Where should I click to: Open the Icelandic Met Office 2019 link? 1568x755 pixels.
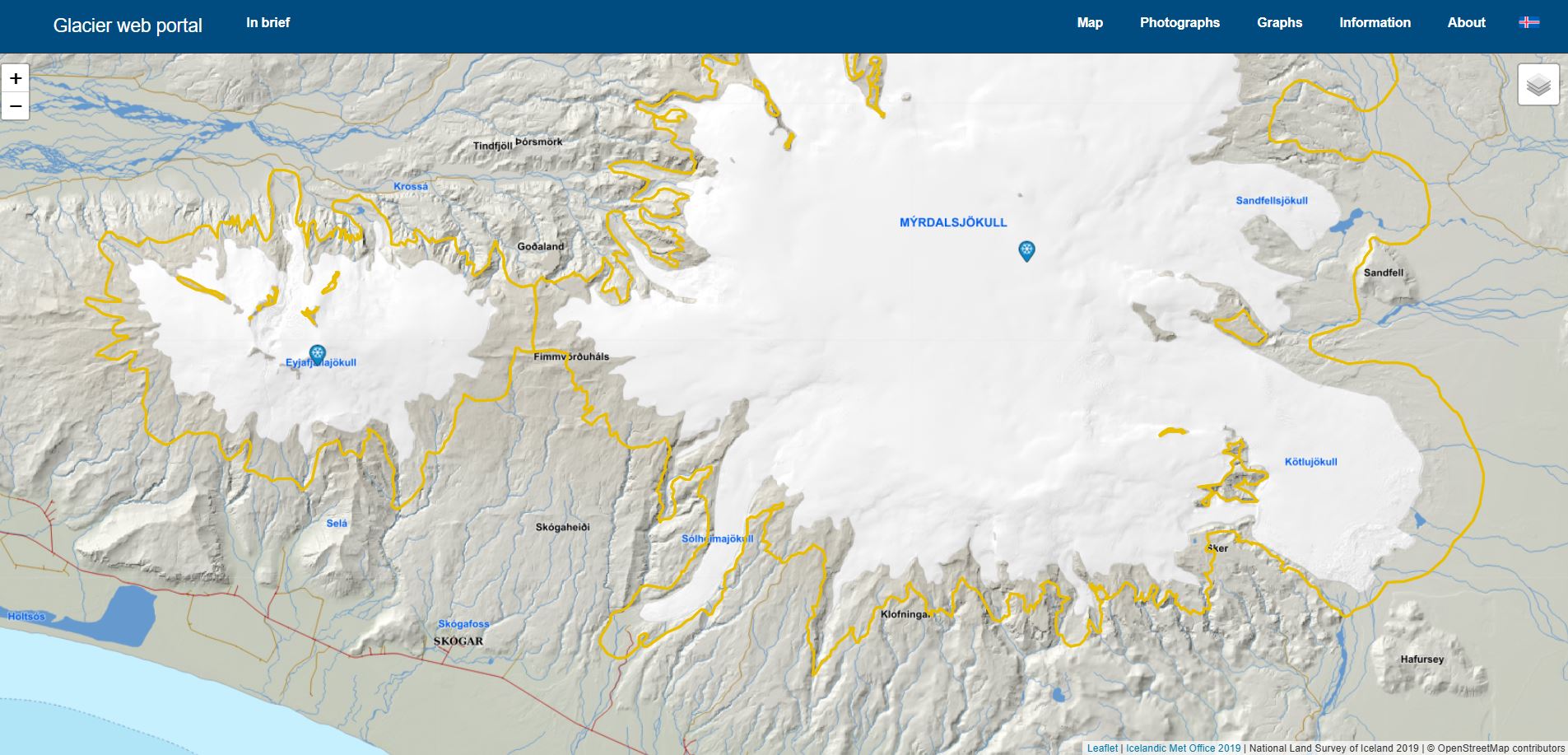[x=1183, y=748]
